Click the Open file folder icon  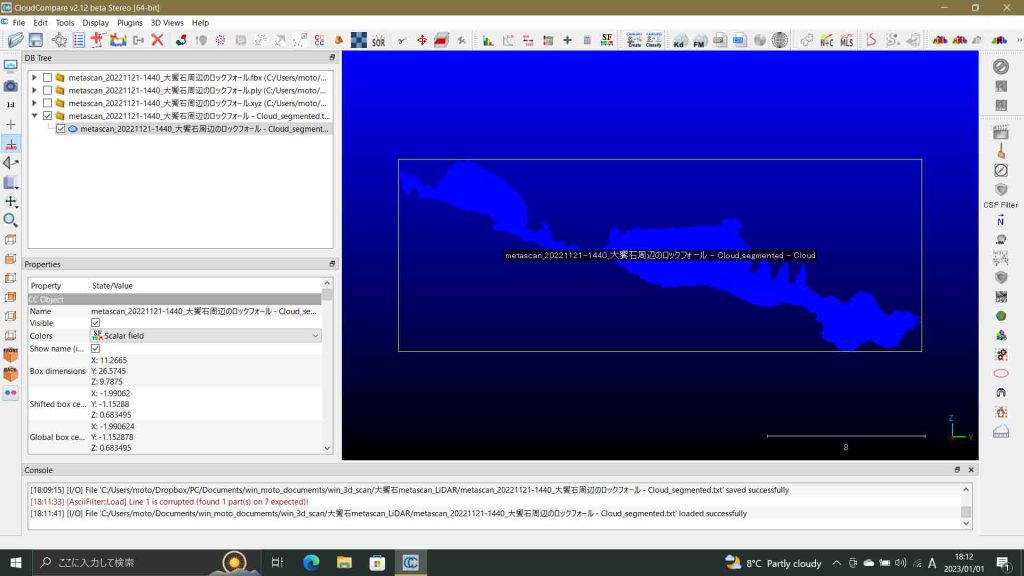point(16,40)
